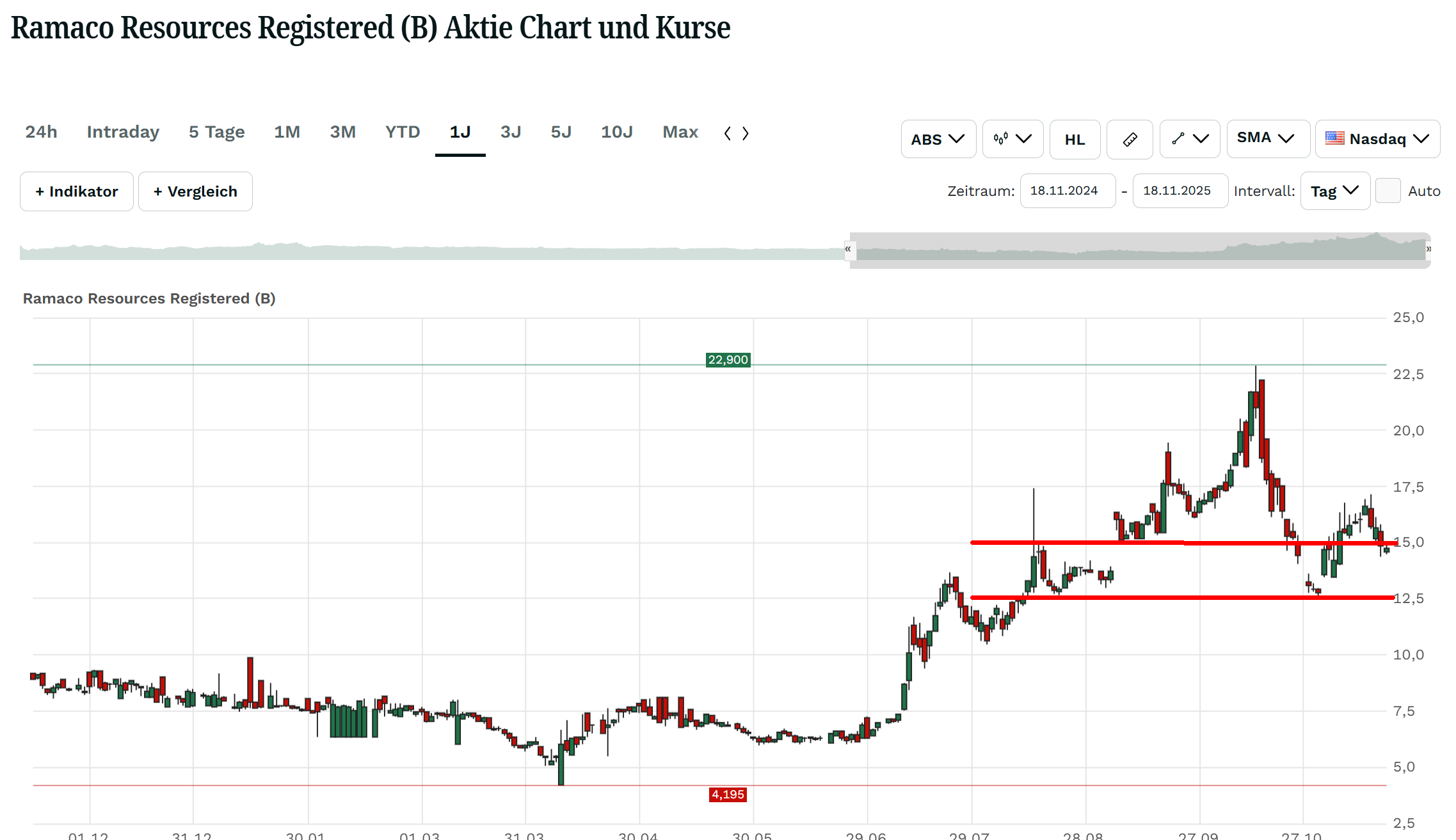Click left handle of range navigator

coord(849,249)
